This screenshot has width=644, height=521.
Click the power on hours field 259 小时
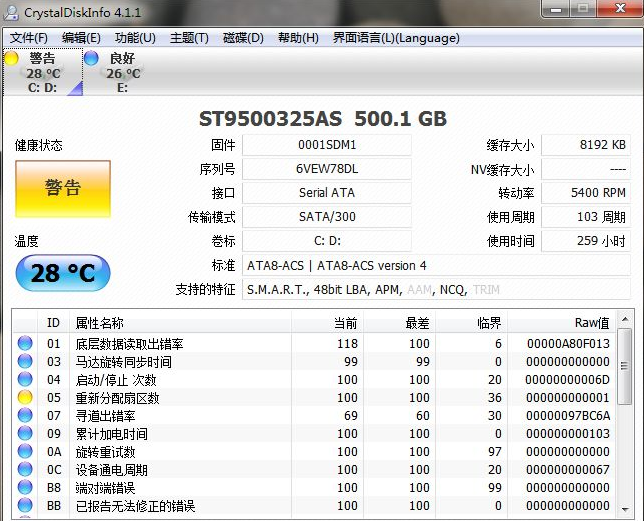pyautogui.click(x=586, y=241)
